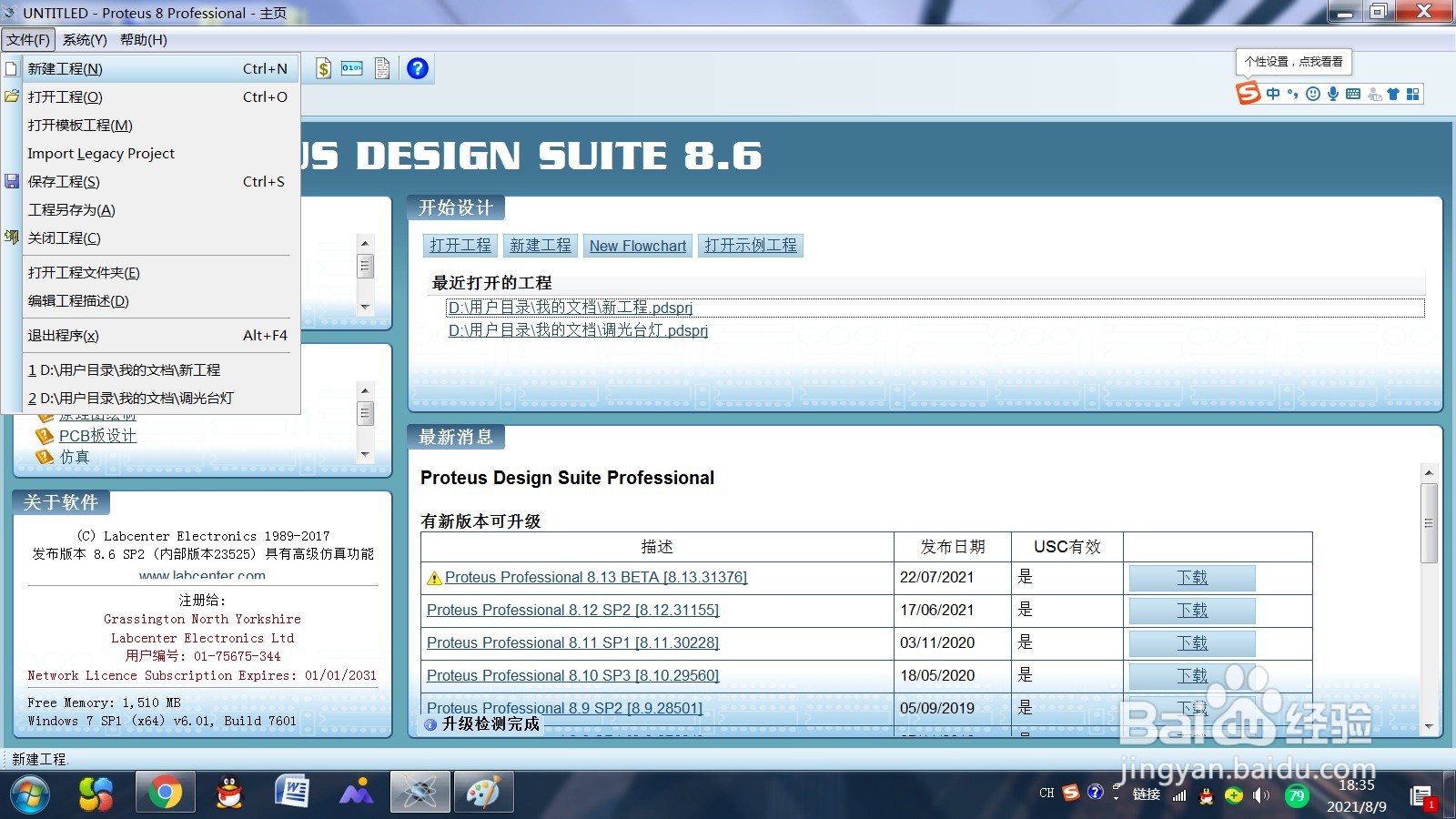The height and width of the screenshot is (819, 1456).
Task: Select 打开工程文件夹(E) menu entry
Action: [161, 272]
